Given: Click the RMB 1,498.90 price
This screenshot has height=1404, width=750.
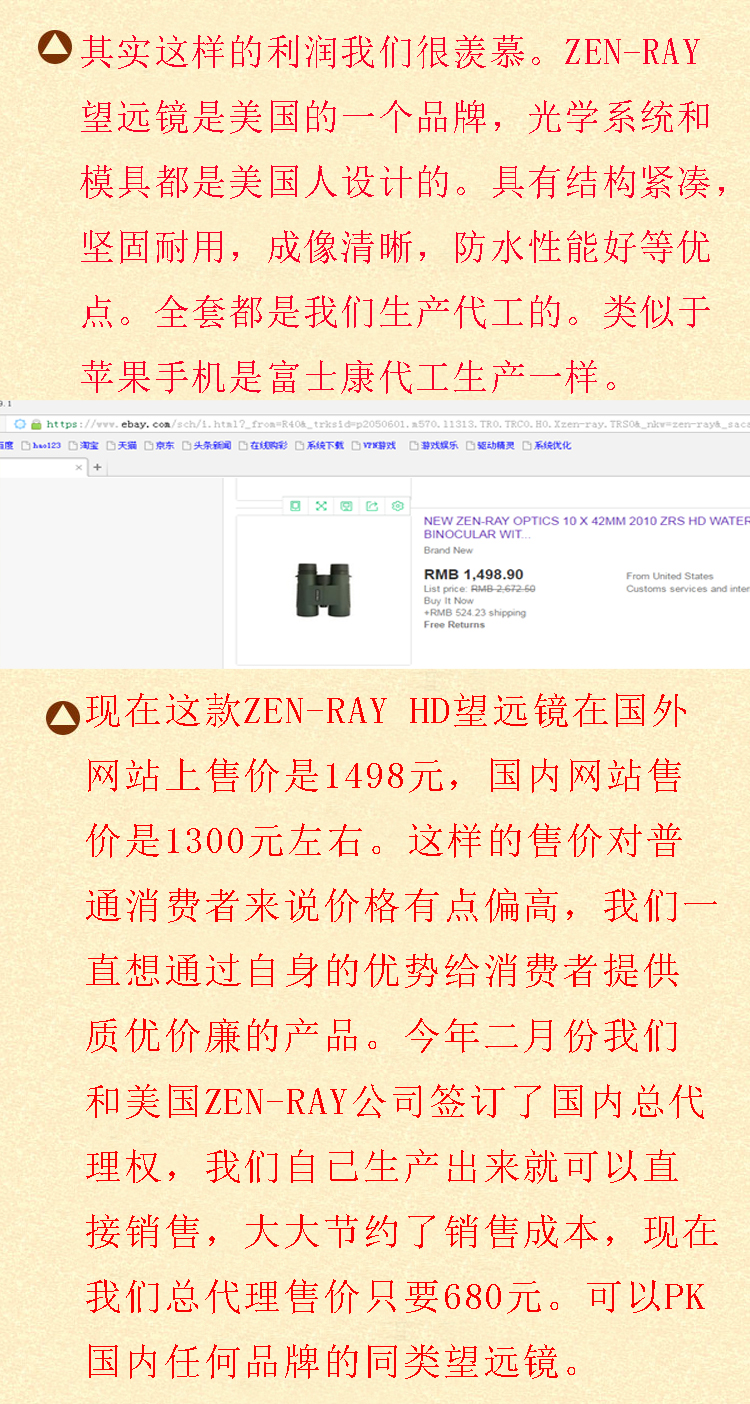Looking at the screenshot, I should (x=474, y=575).
